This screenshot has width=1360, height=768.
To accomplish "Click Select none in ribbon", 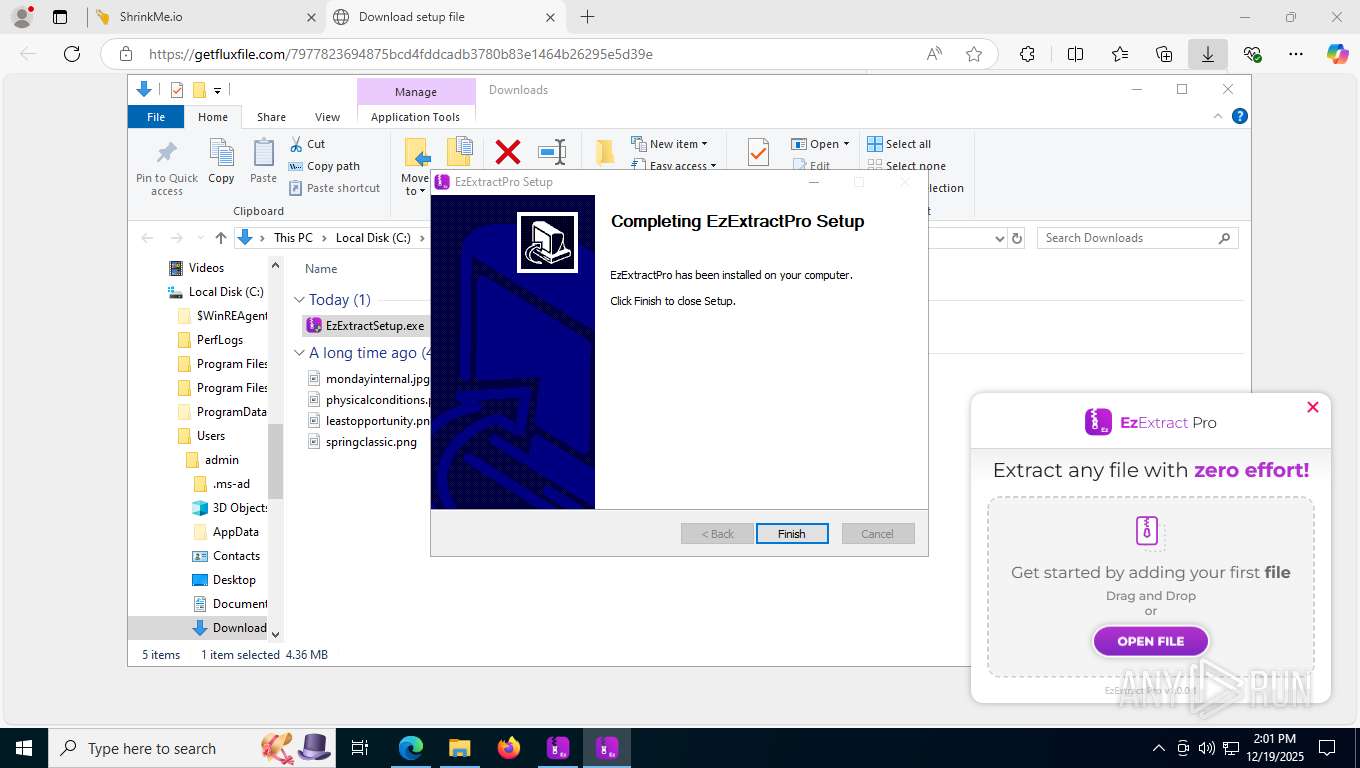I will pyautogui.click(x=906, y=166).
